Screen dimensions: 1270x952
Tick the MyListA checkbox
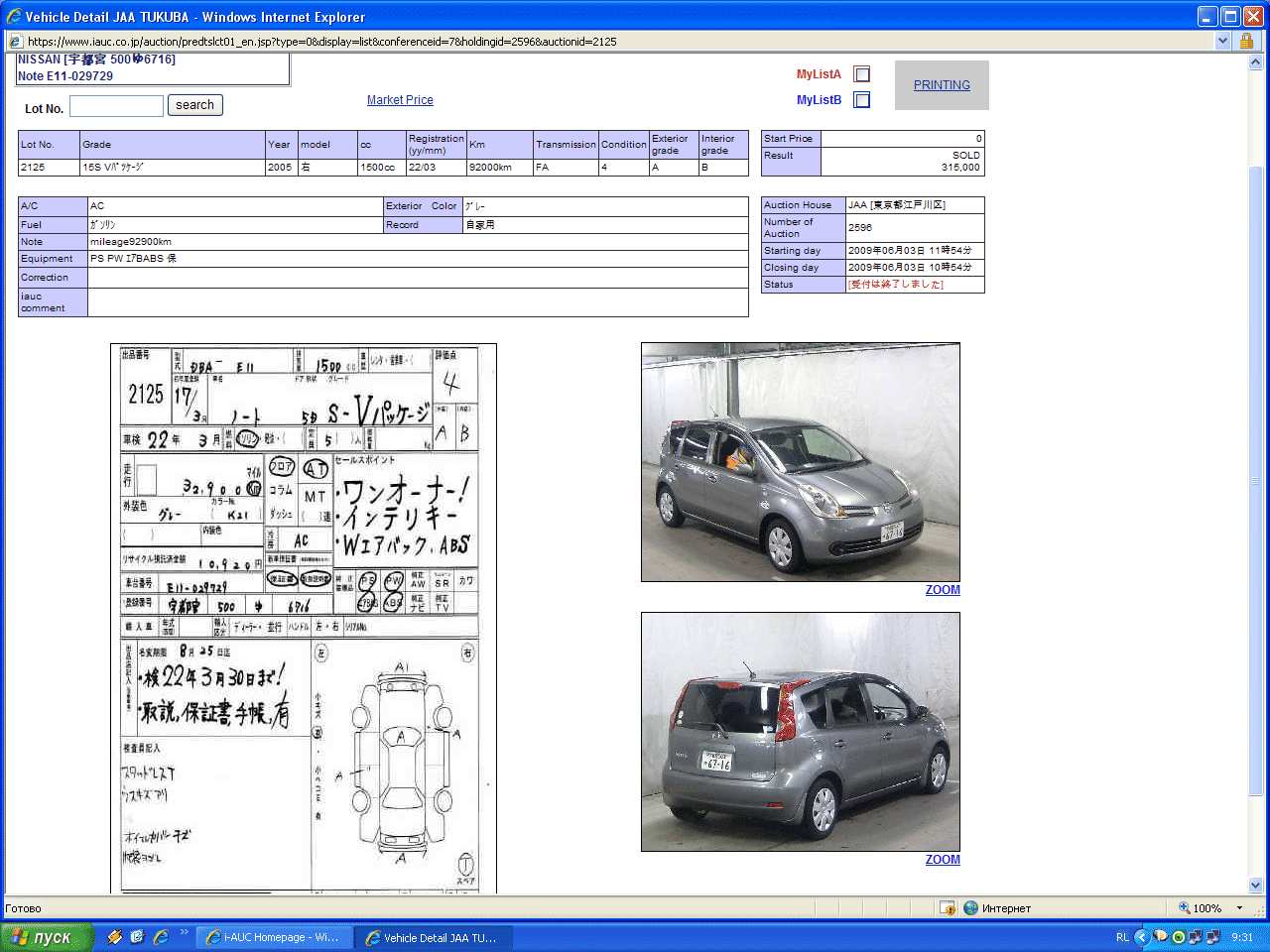coord(862,74)
